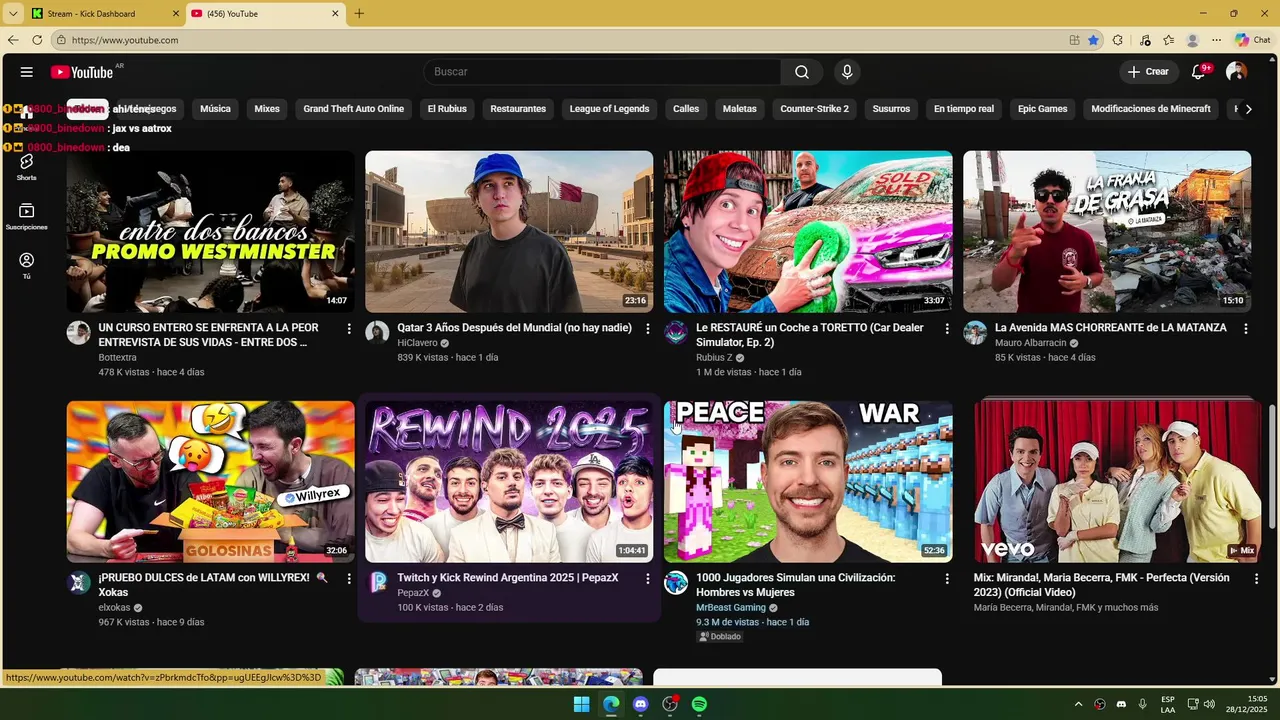Open the REWIND 2025 thumbnail

509,481
